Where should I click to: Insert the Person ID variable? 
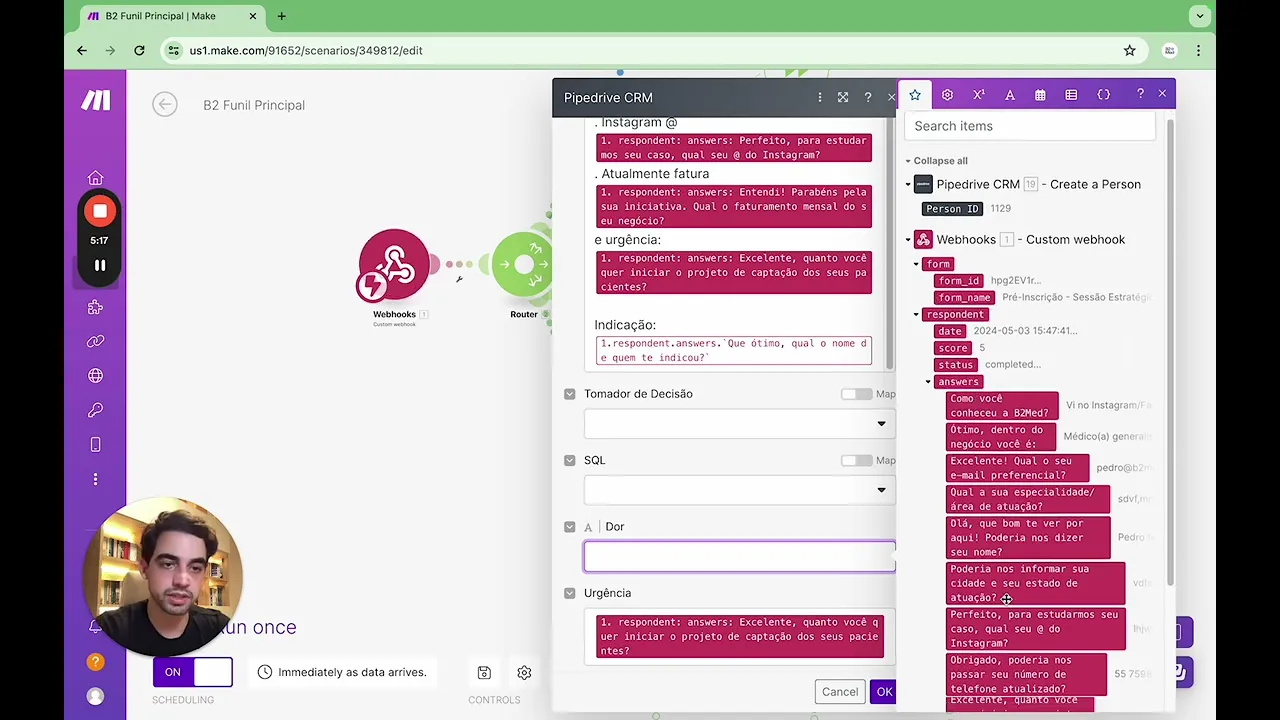[952, 209]
